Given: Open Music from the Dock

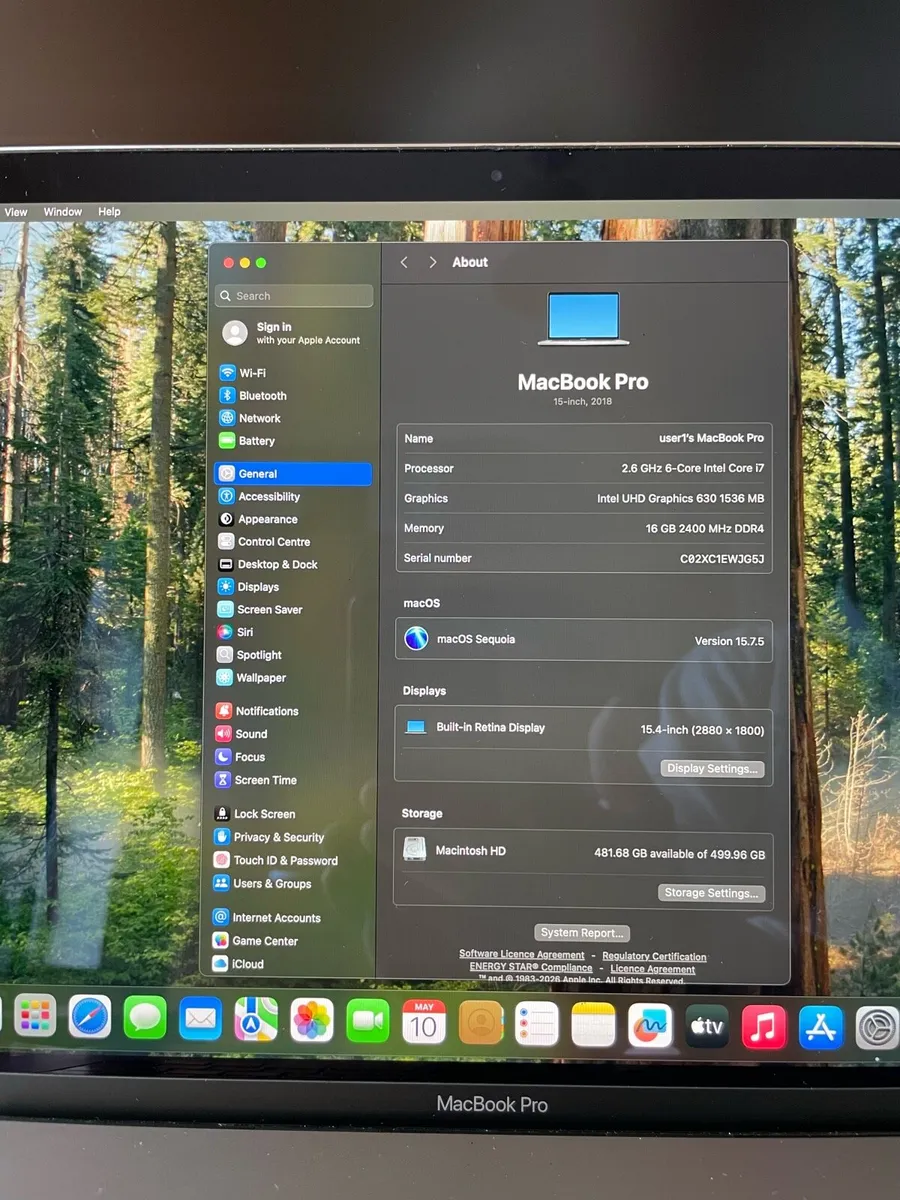Looking at the screenshot, I should 764,1027.
